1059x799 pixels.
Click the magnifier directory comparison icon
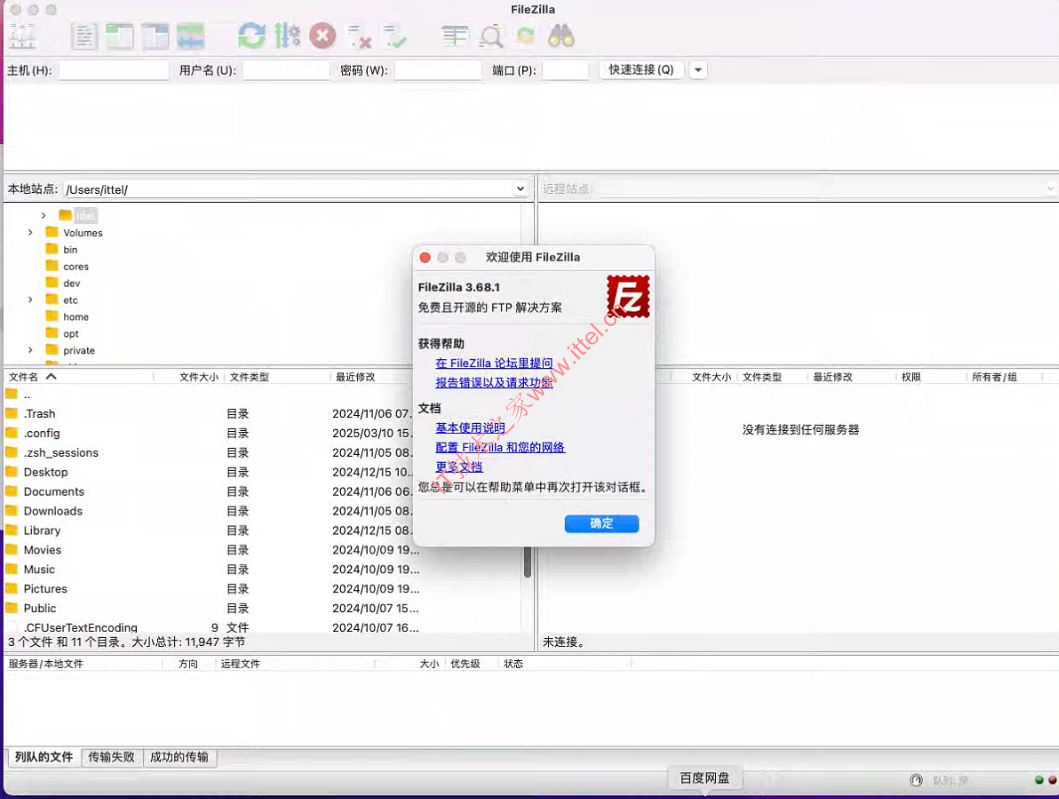tap(491, 36)
